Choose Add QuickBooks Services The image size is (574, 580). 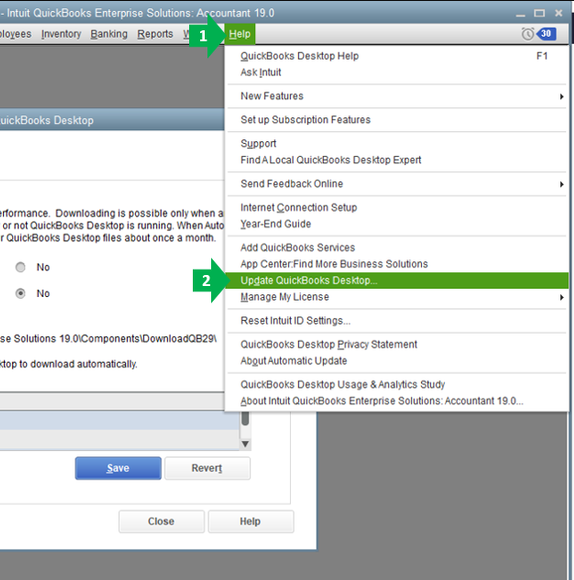point(396,247)
